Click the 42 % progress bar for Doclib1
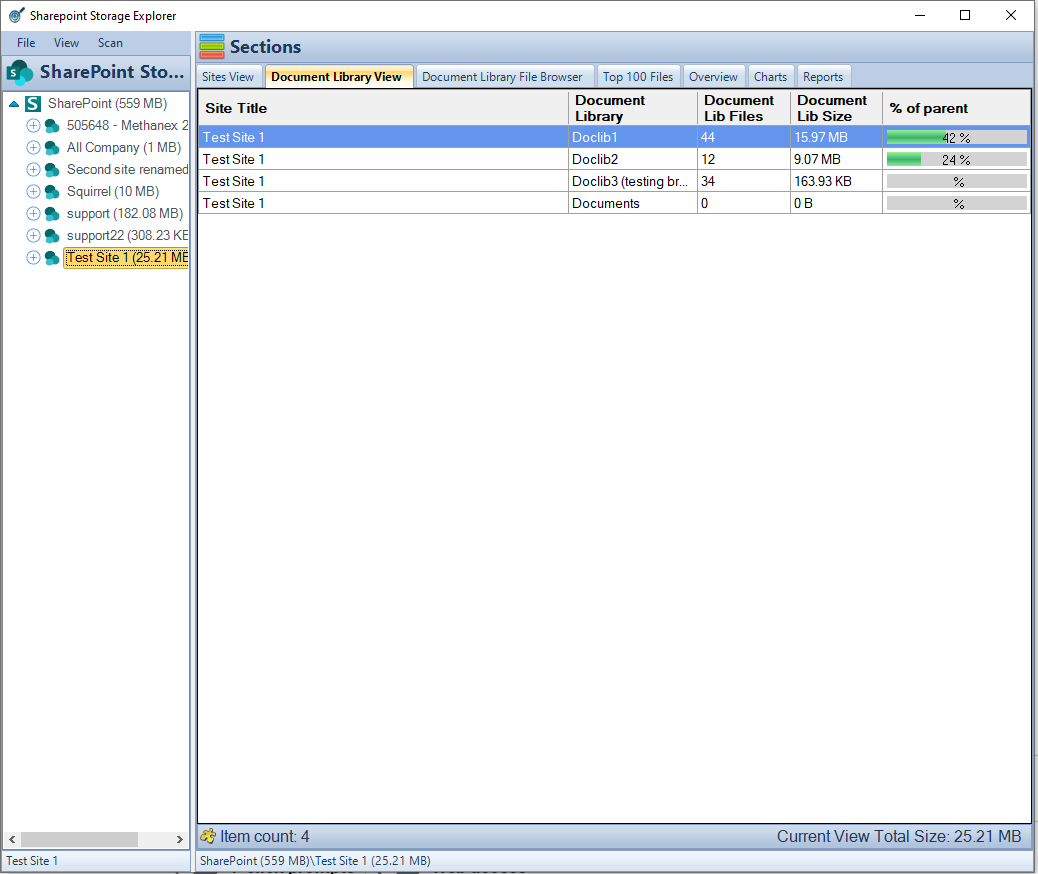 point(957,138)
